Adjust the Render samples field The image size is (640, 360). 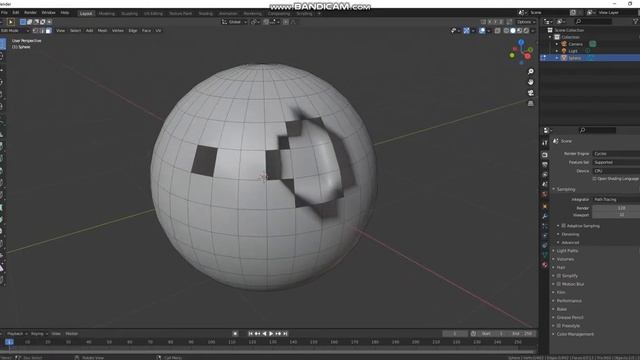coord(616,208)
